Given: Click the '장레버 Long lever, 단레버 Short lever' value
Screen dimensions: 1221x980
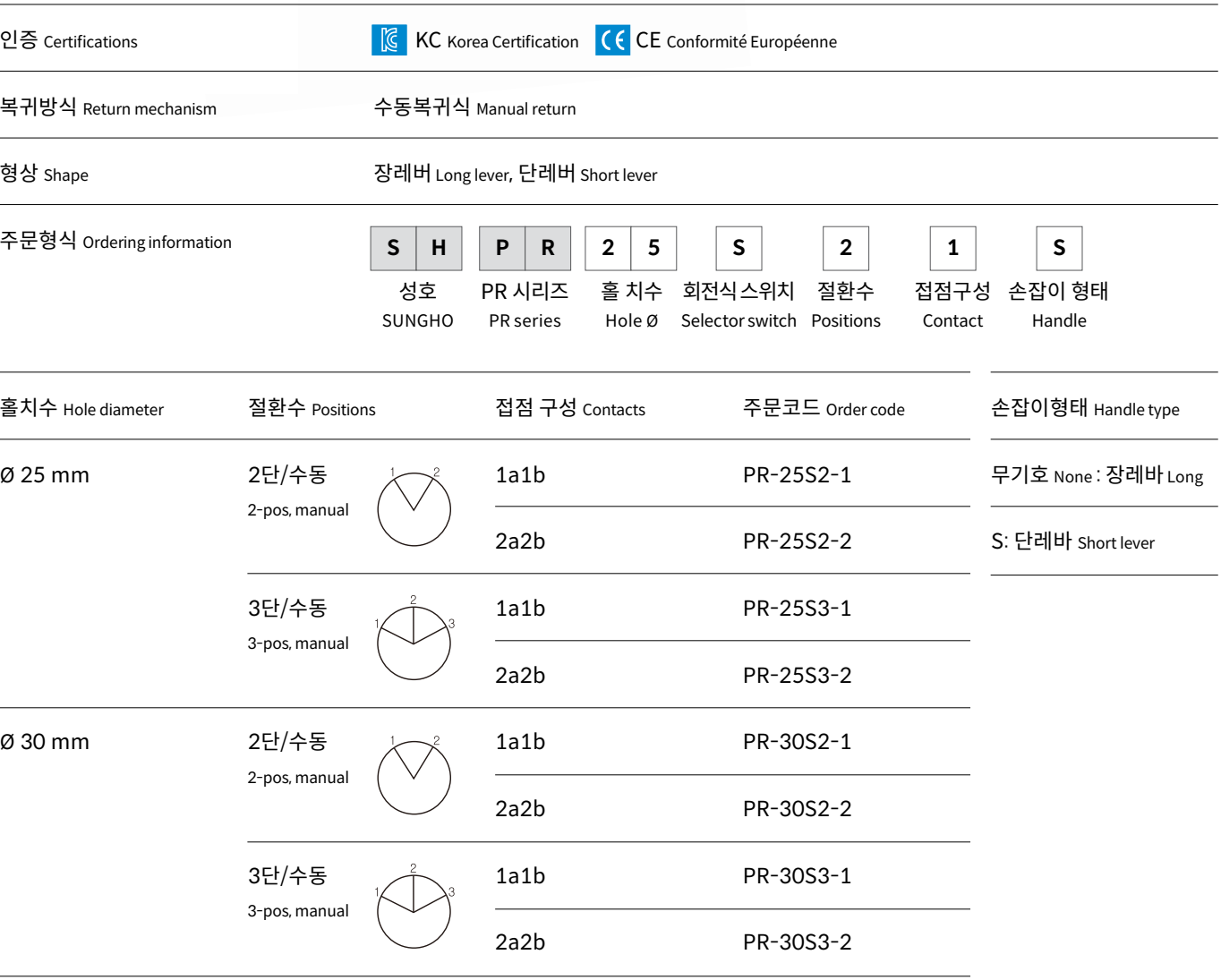Looking at the screenshot, I should pos(515,173).
